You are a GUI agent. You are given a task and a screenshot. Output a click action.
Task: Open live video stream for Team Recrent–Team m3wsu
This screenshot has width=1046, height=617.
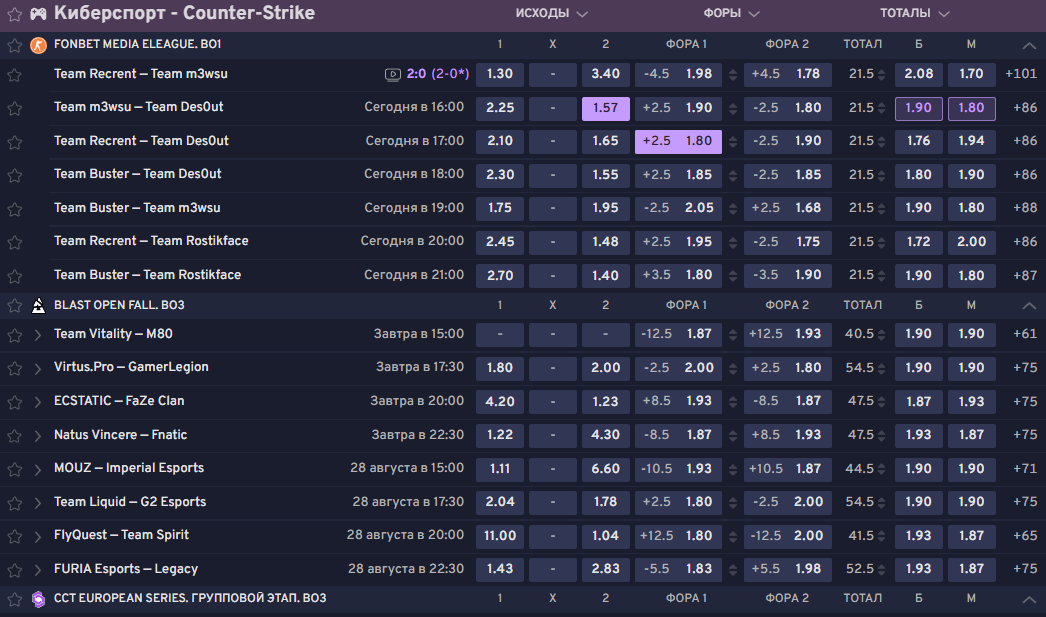(x=392, y=74)
